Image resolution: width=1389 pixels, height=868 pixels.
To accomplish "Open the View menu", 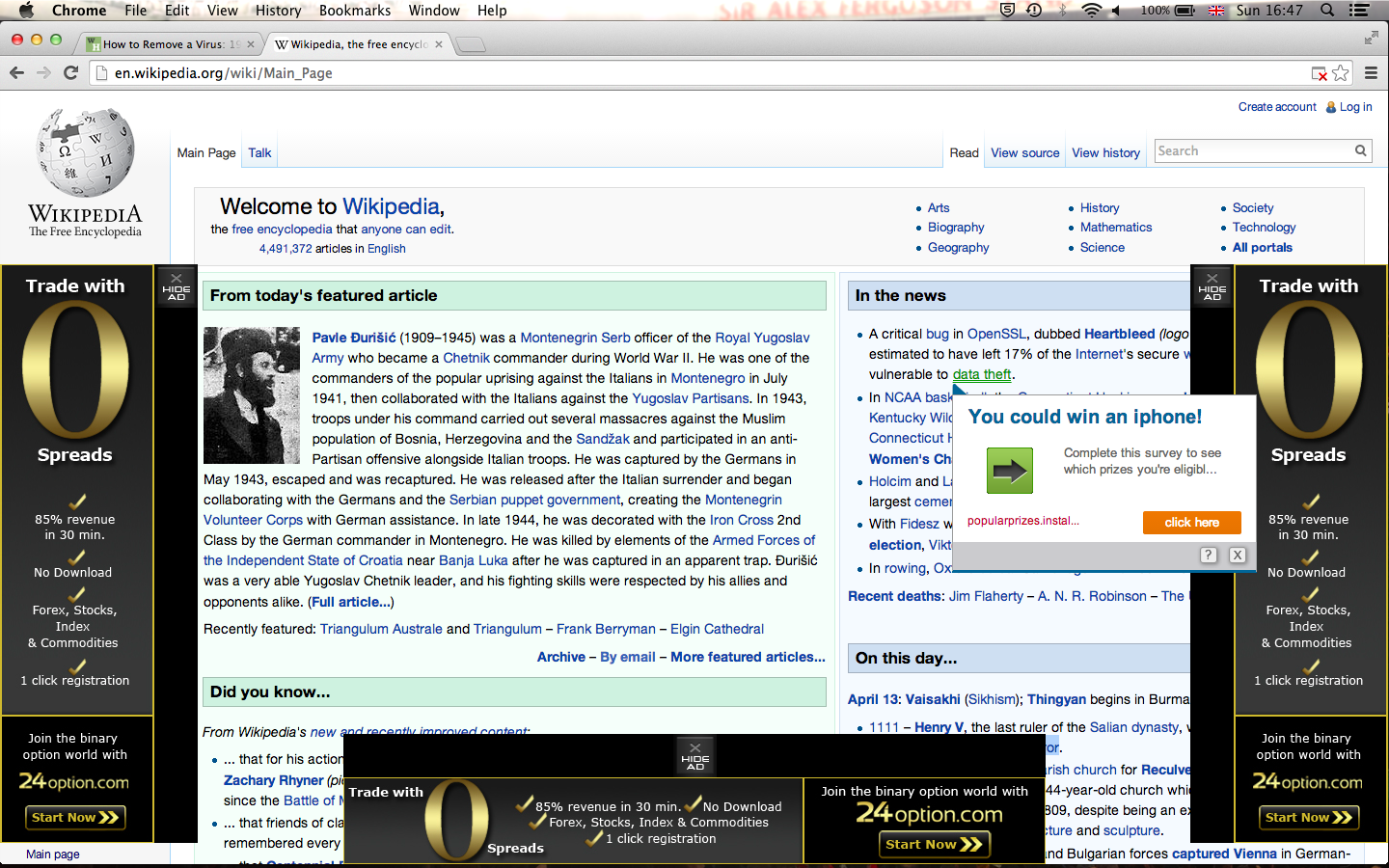I will [x=223, y=11].
